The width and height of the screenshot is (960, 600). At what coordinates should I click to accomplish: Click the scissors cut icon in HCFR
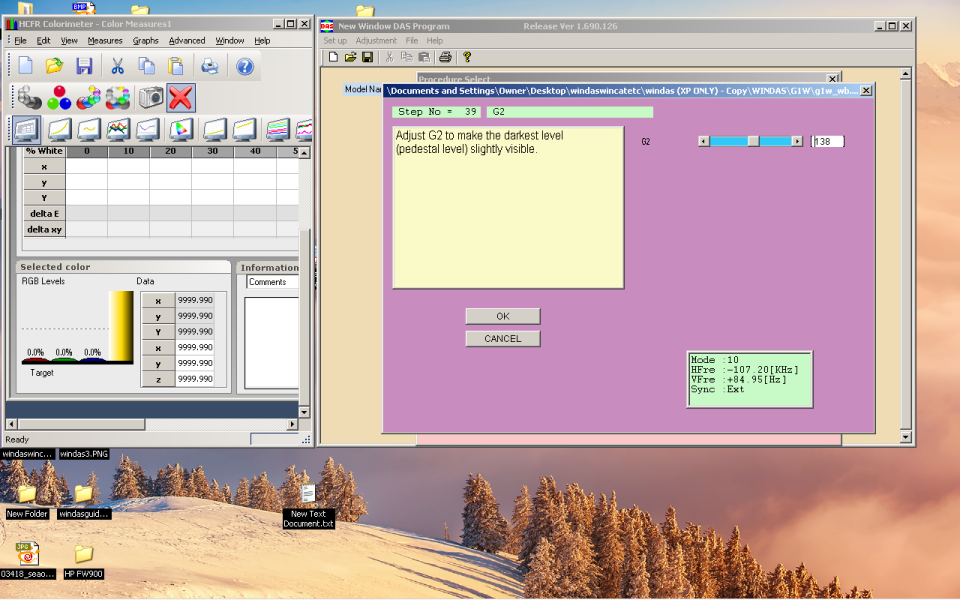click(117, 67)
